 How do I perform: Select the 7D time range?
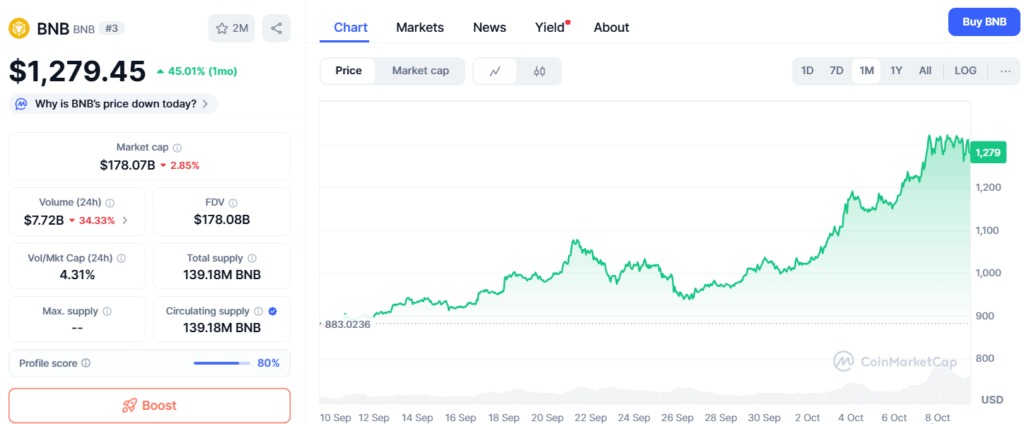[836, 71]
